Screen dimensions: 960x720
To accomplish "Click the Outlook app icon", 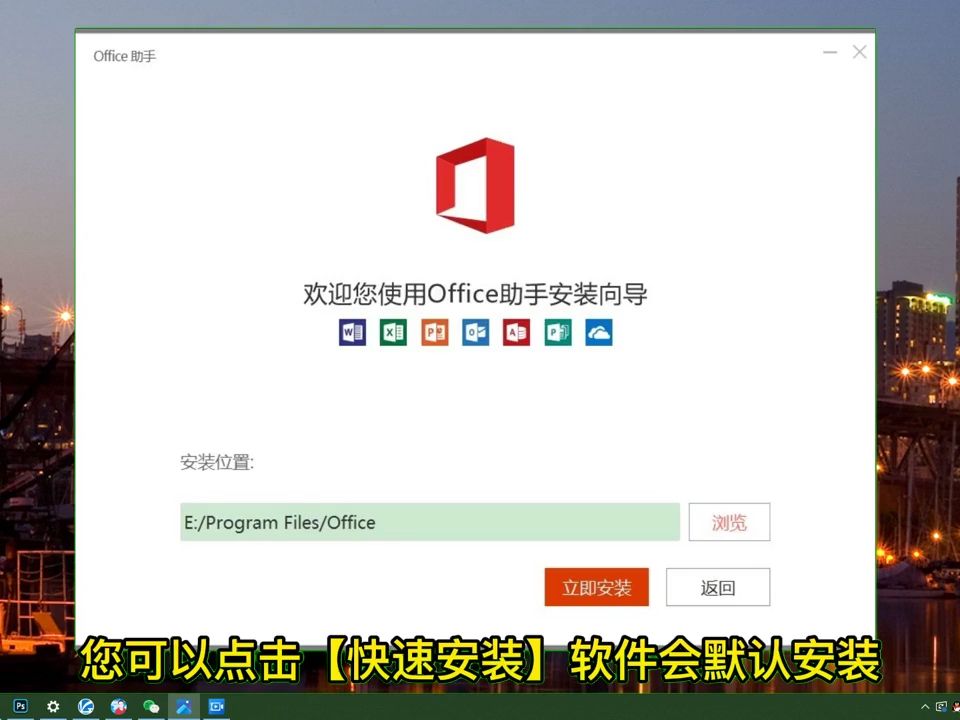I will (476, 332).
